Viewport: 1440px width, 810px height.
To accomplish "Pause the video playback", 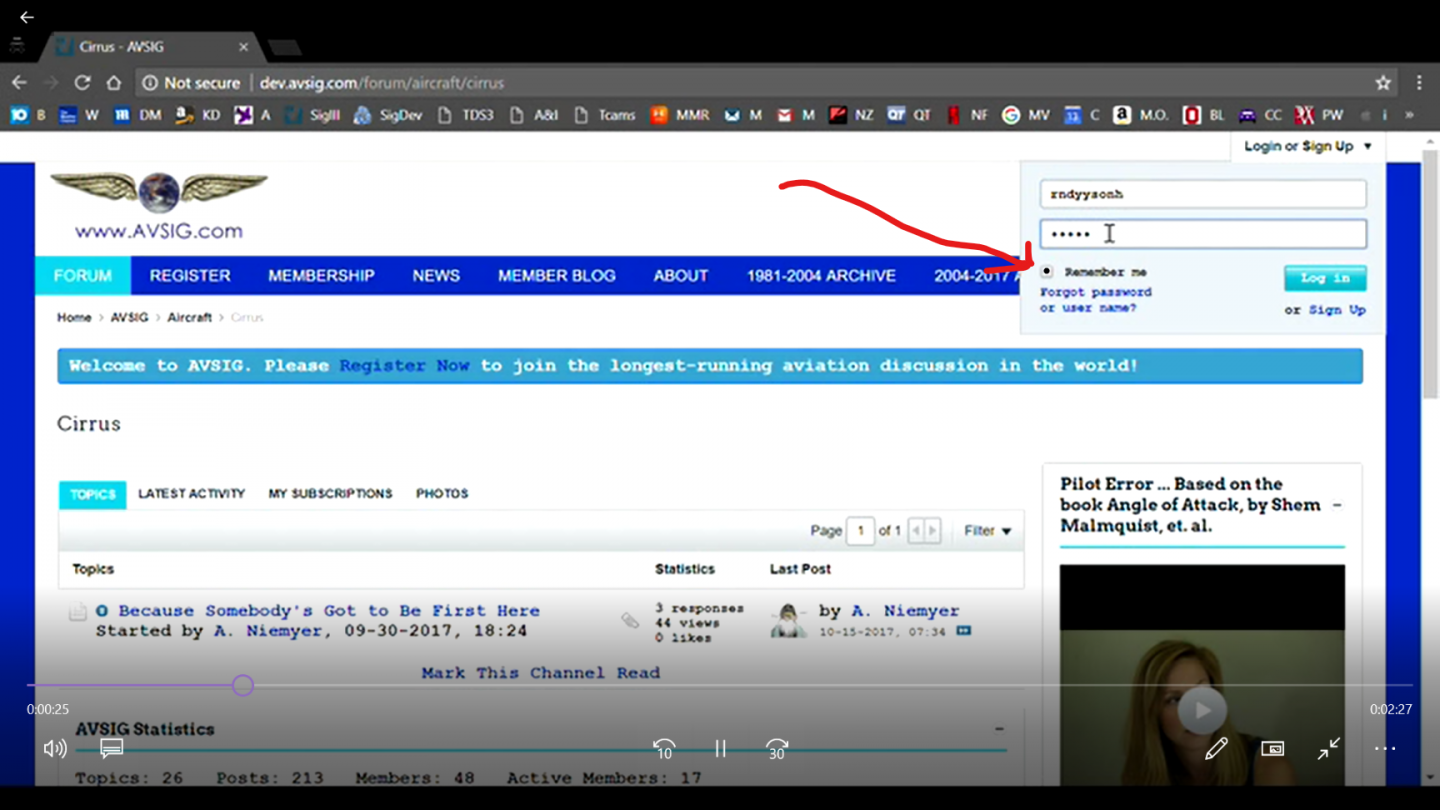I will click(x=720, y=748).
